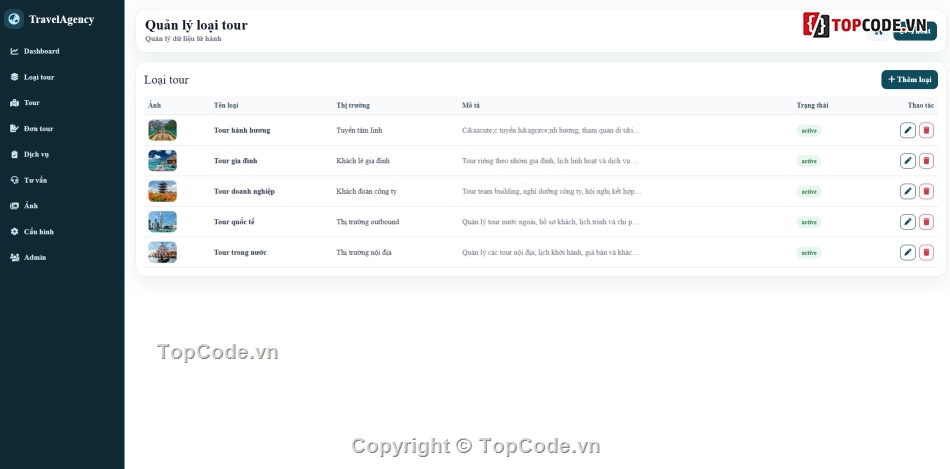Edit the Tour trong nước entry
This screenshot has width=950, height=469.
tap(908, 253)
